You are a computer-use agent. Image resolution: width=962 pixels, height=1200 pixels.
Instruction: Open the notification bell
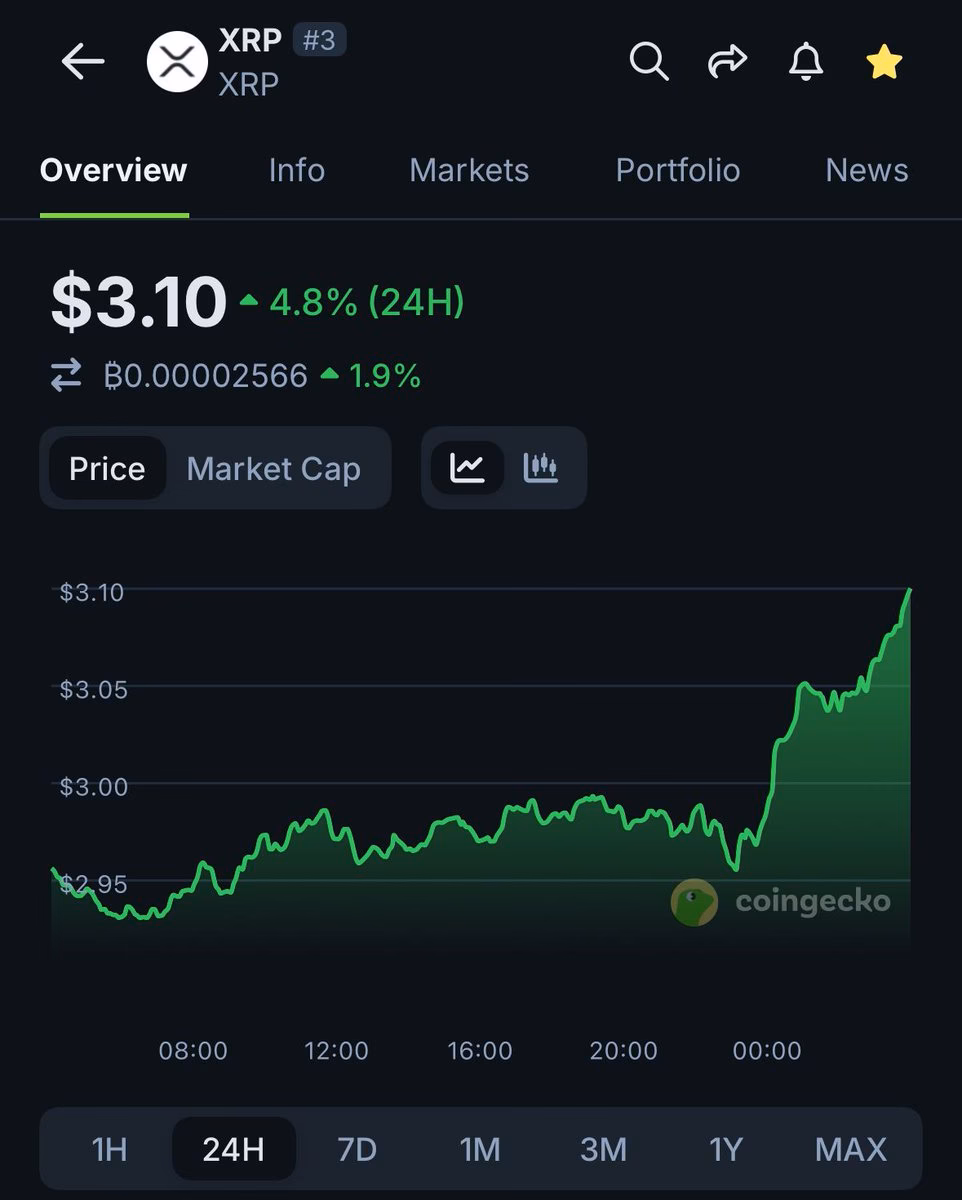pyautogui.click(x=805, y=61)
